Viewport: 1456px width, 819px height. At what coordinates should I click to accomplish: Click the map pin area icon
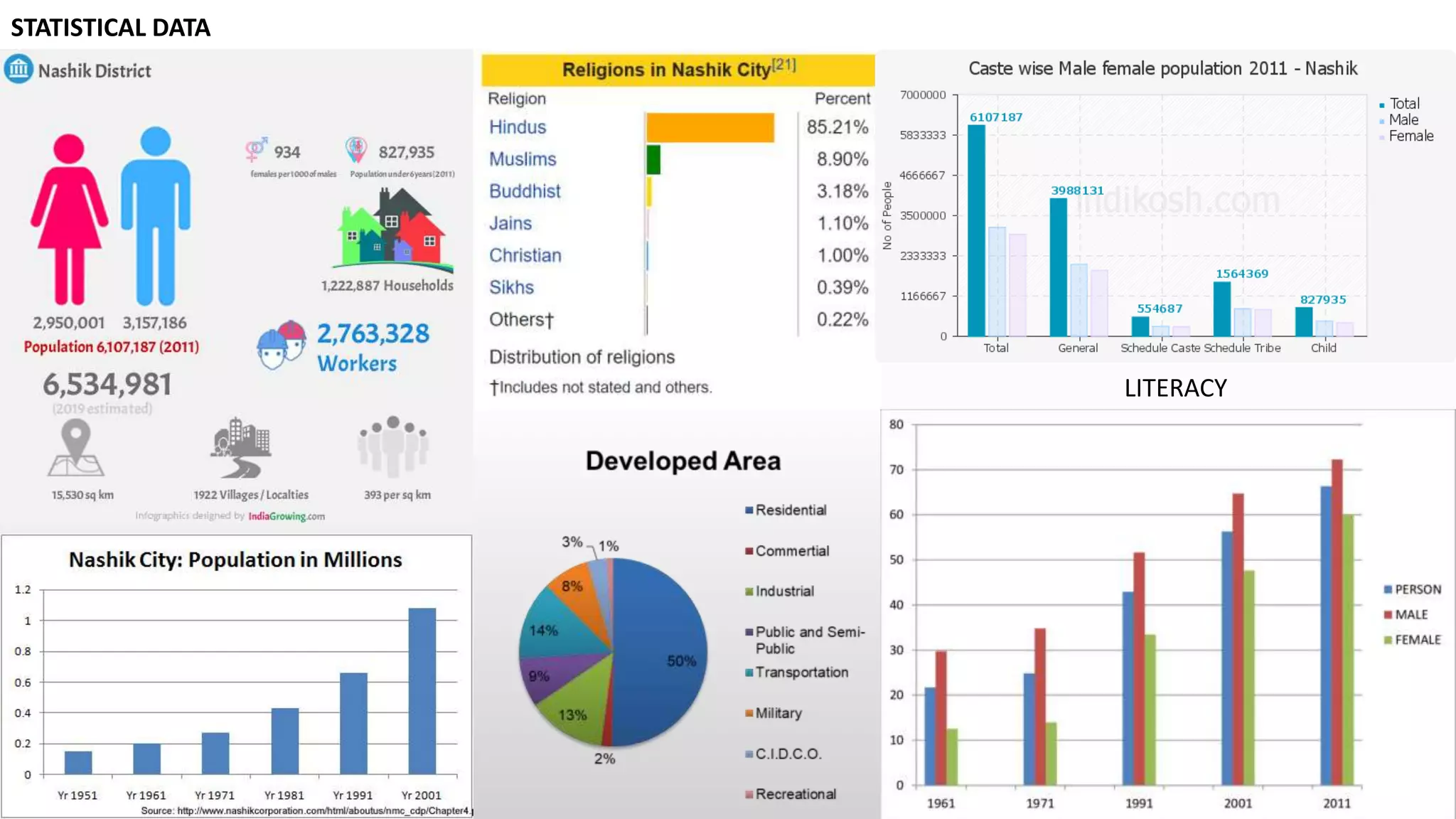pos(76,448)
